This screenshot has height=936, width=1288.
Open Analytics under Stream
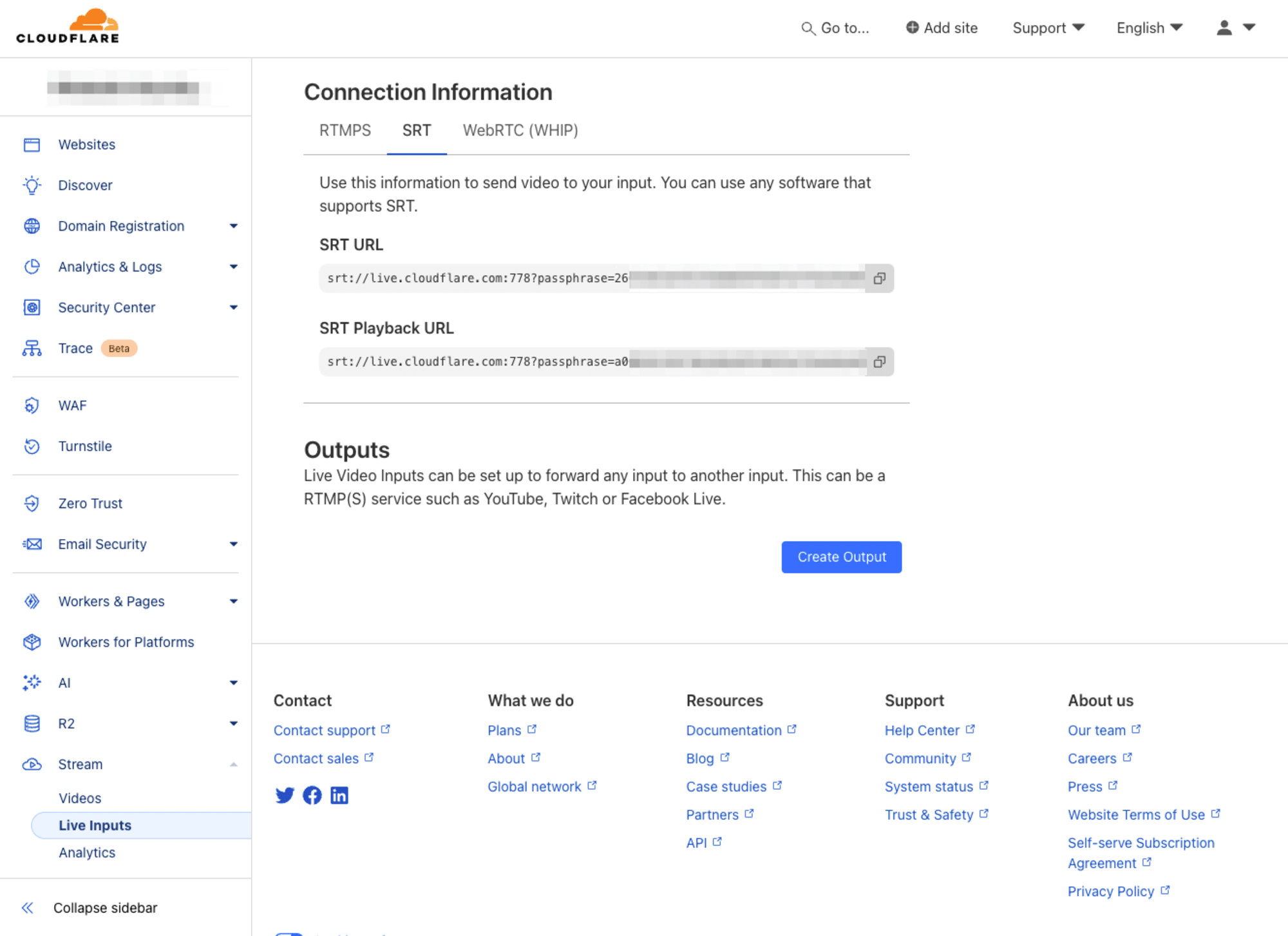(x=87, y=853)
